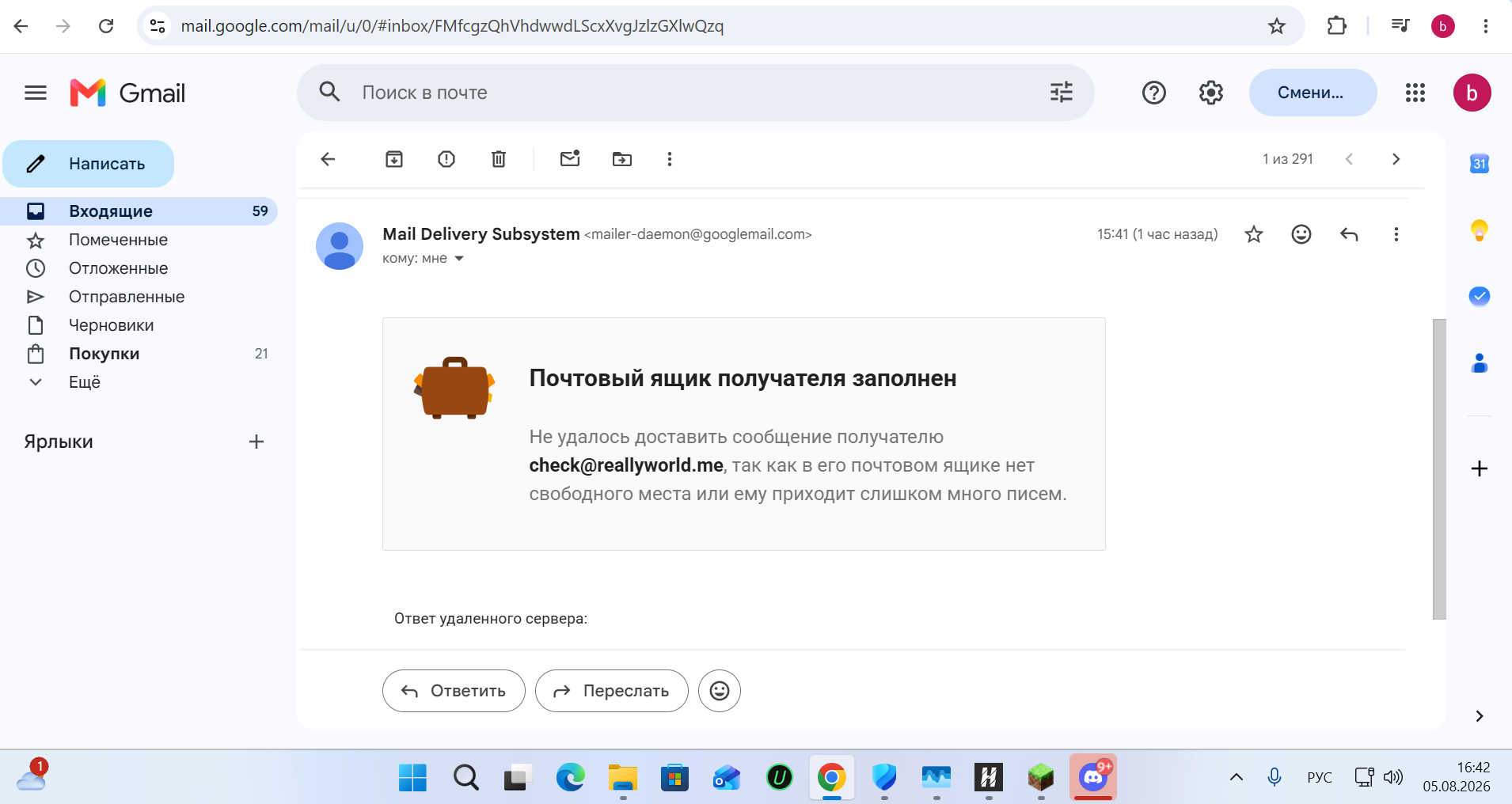Archive this email
Image resolution: width=1512 pixels, height=804 pixels.
394,159
